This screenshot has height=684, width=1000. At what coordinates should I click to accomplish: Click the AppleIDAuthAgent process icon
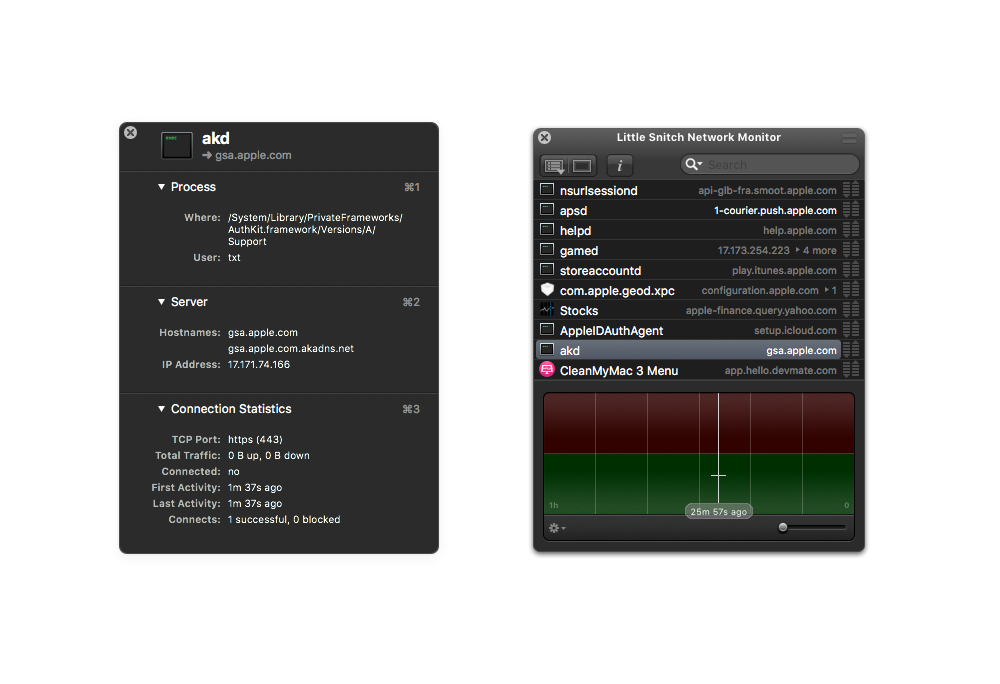(547, 329)
